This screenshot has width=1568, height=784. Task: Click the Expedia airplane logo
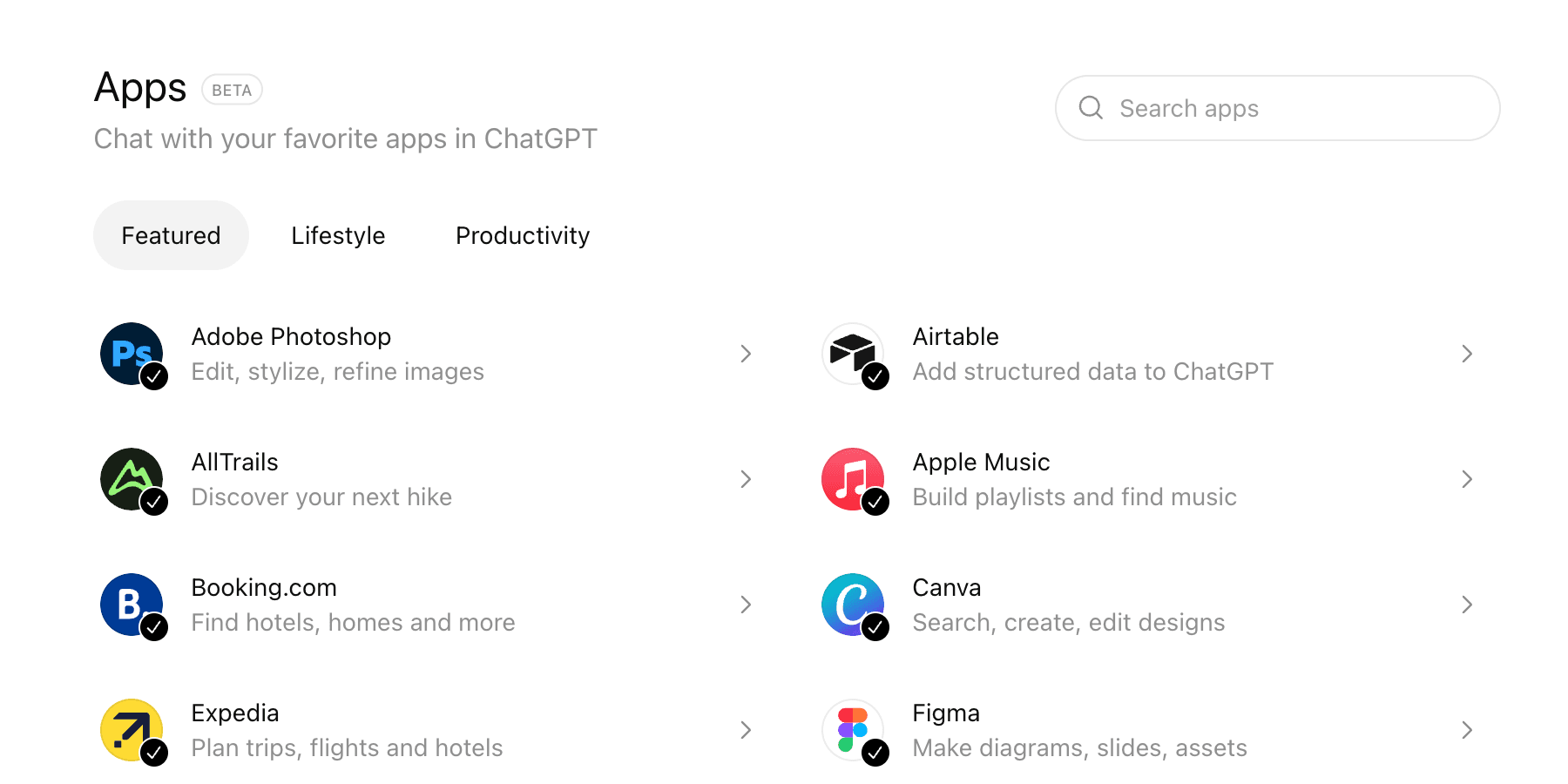pos(132,730)
